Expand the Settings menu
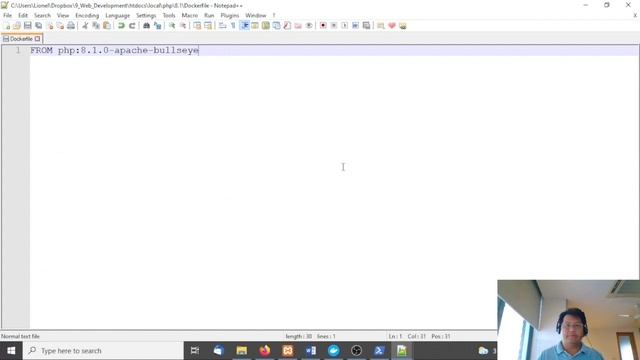Screen dimensions: 640x360 pos(146,16)
